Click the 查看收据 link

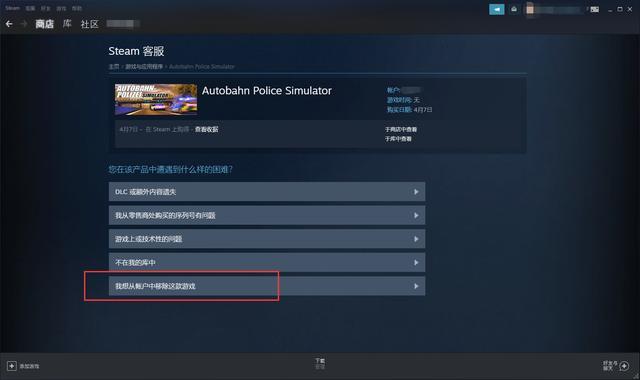pyautogui.click(x=206, y=129)
